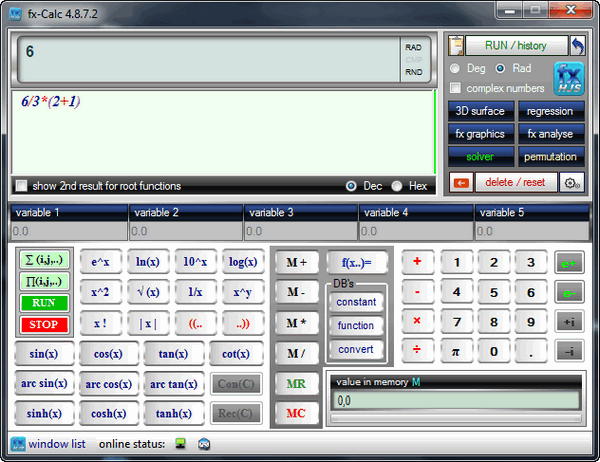Click the clipboard paste icon
Image resolution: width=600 pixels, height=462 pixels.
pyautogui.click(x=456, y=46)
